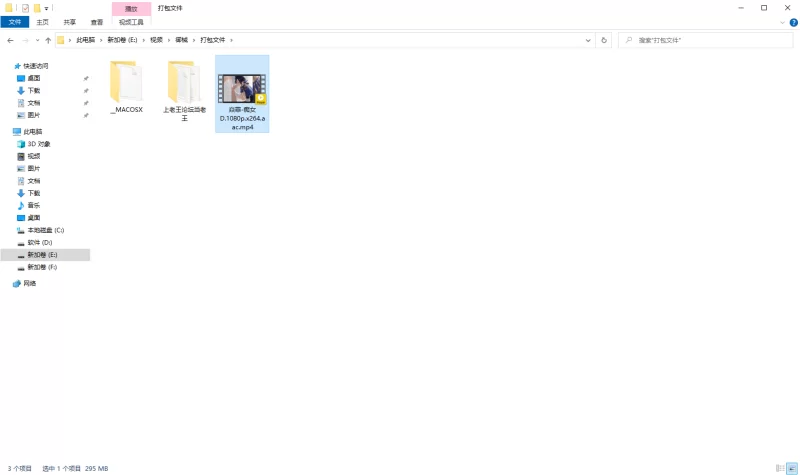Screen dimensions: 800x475
Task: Expand the address bar history dropdown
Action: (x=589, y=40)
